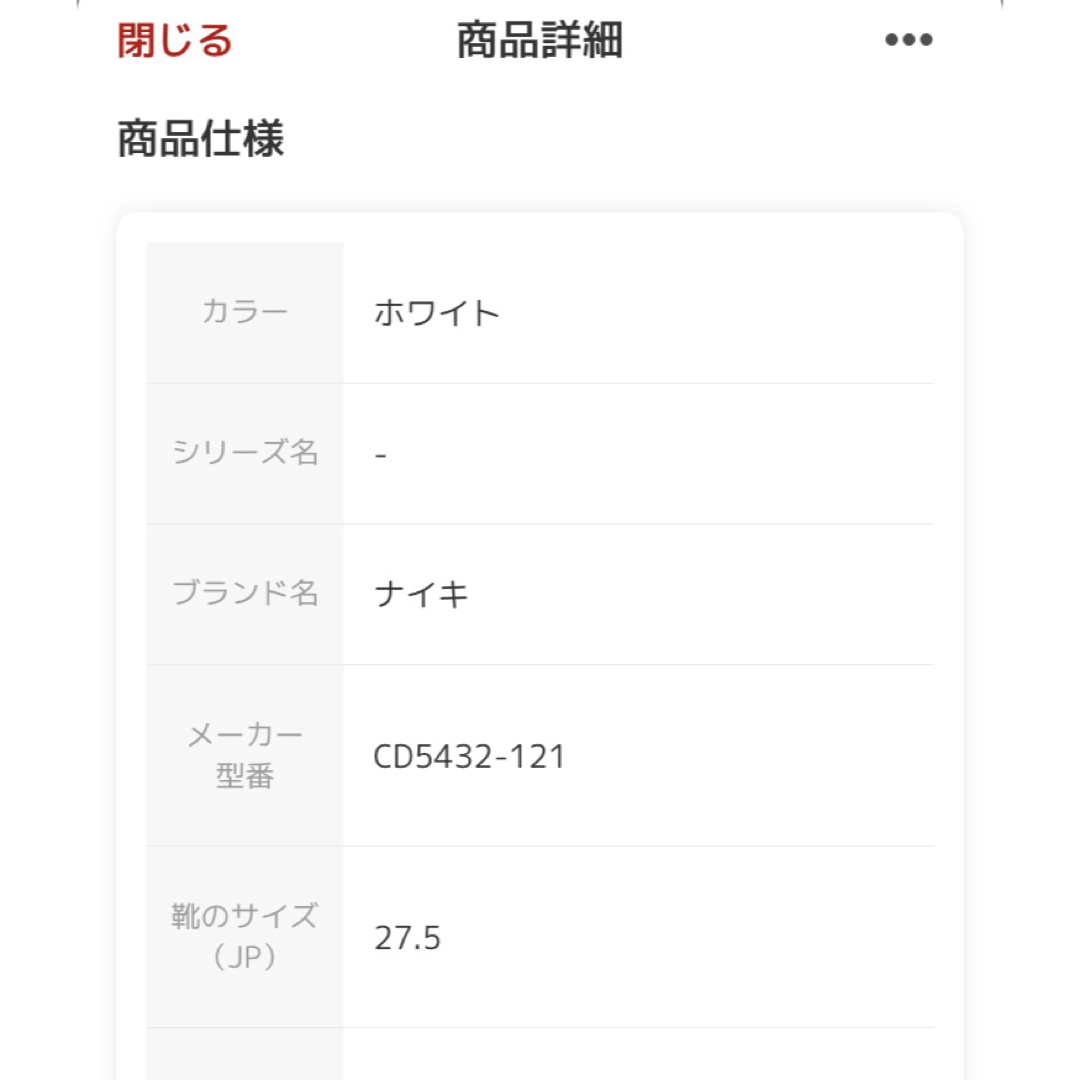Click the ナイキ brand value
The image size is (1080, 1080).
[x=421, y=594]
